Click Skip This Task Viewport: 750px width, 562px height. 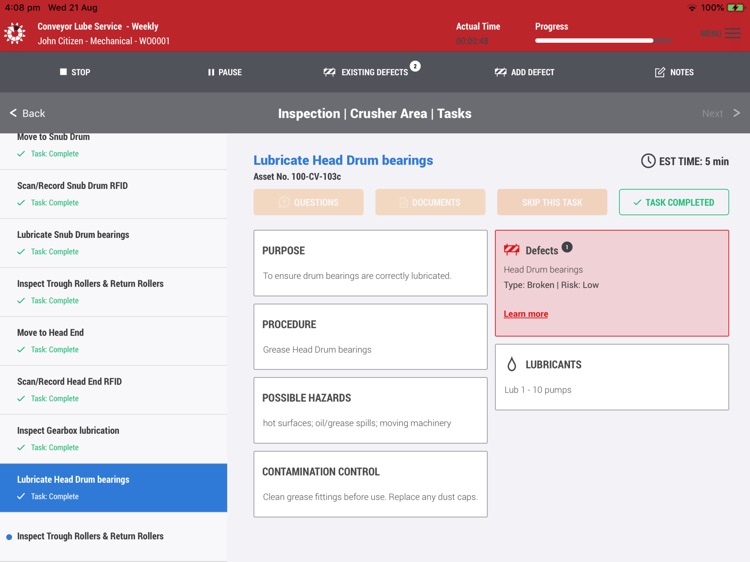click(552, 202)
